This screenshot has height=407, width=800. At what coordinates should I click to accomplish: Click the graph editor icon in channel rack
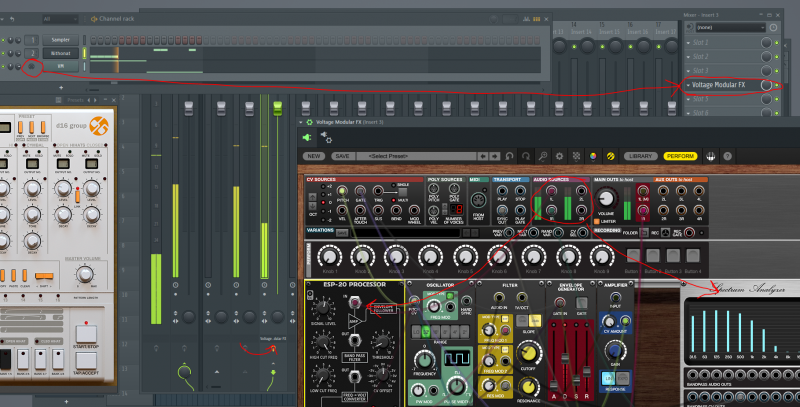coord(527,19)
